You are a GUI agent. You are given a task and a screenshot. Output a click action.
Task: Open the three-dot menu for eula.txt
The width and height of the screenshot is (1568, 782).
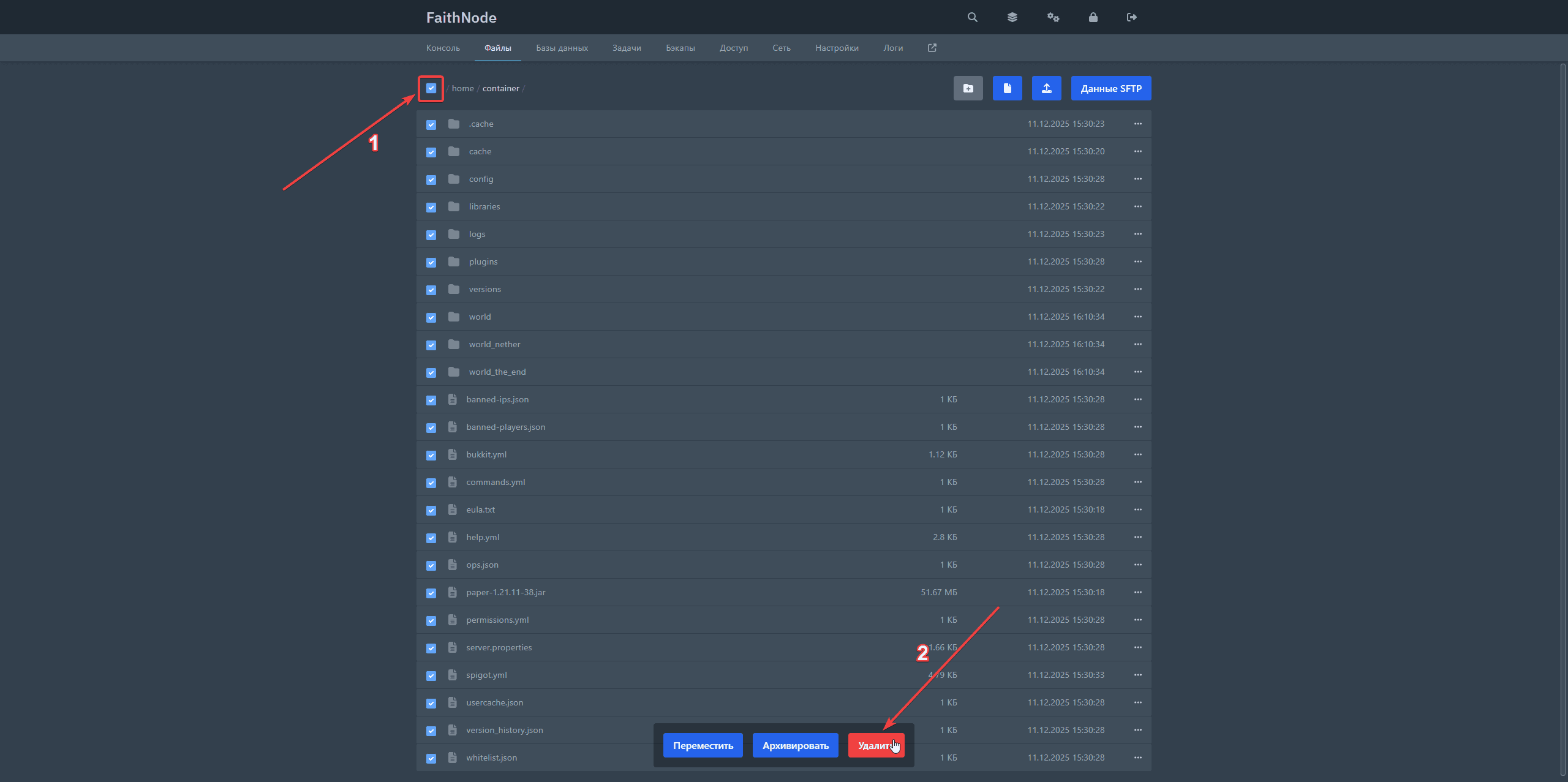1137,509
